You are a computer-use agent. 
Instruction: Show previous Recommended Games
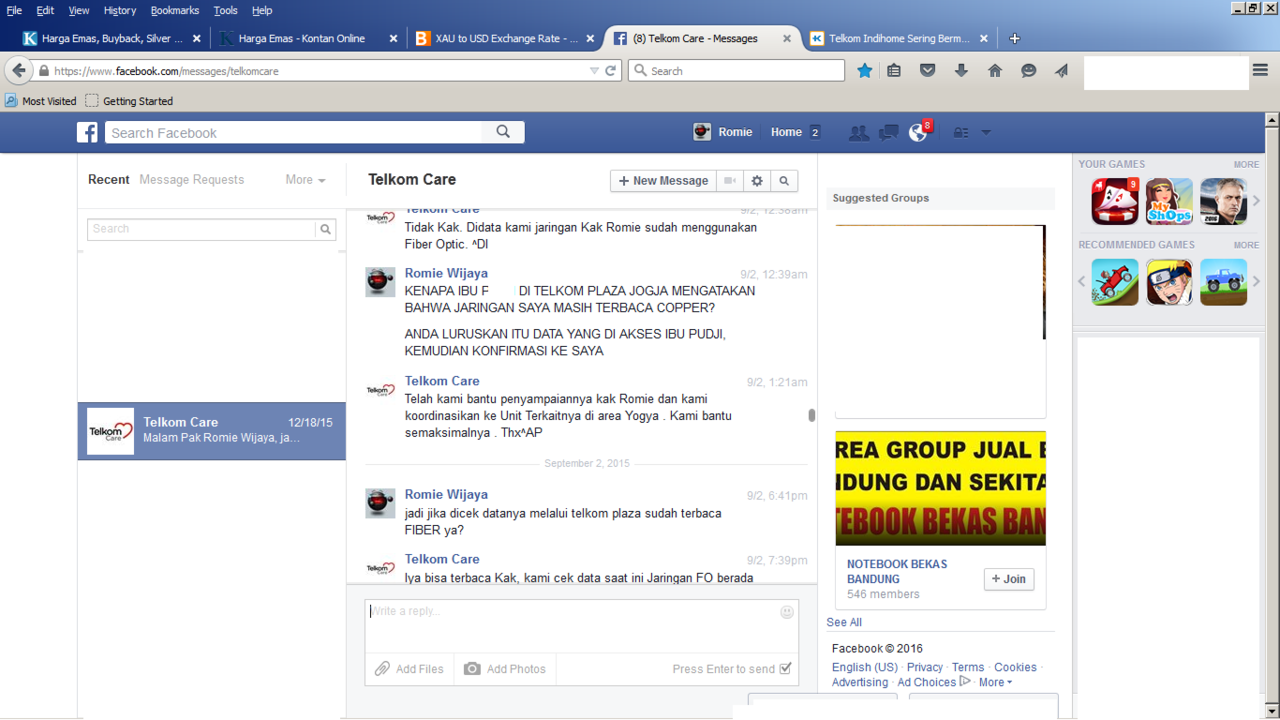(x=1082, y=282)
